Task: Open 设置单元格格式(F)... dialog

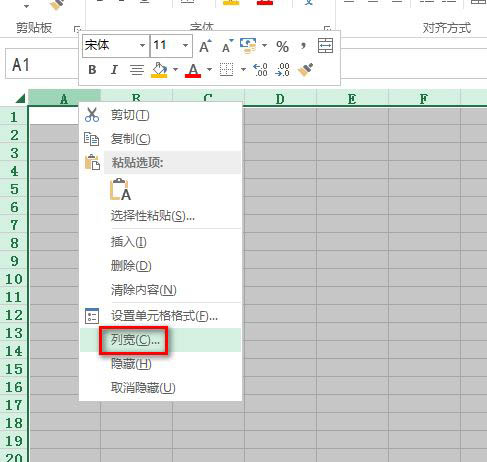Action: click(160, 316)
